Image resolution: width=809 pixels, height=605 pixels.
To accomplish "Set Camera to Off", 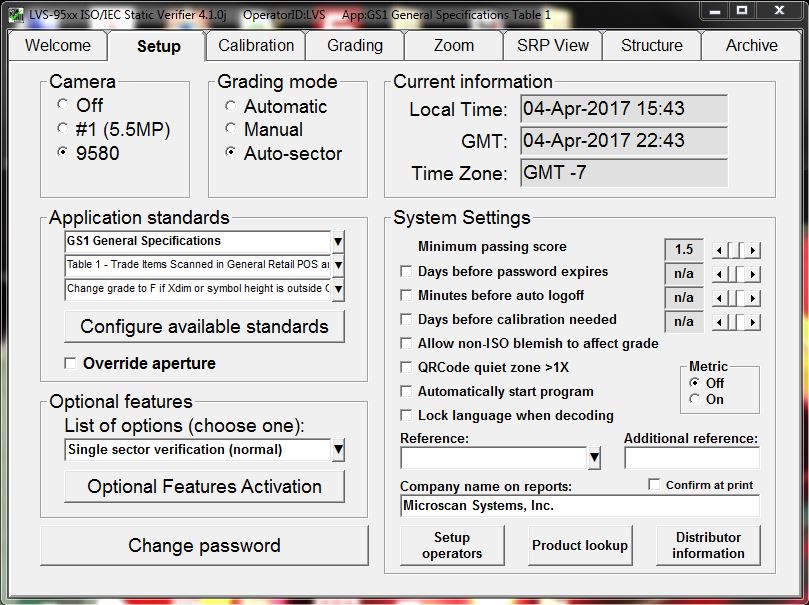I will click(x=62, y=105).
